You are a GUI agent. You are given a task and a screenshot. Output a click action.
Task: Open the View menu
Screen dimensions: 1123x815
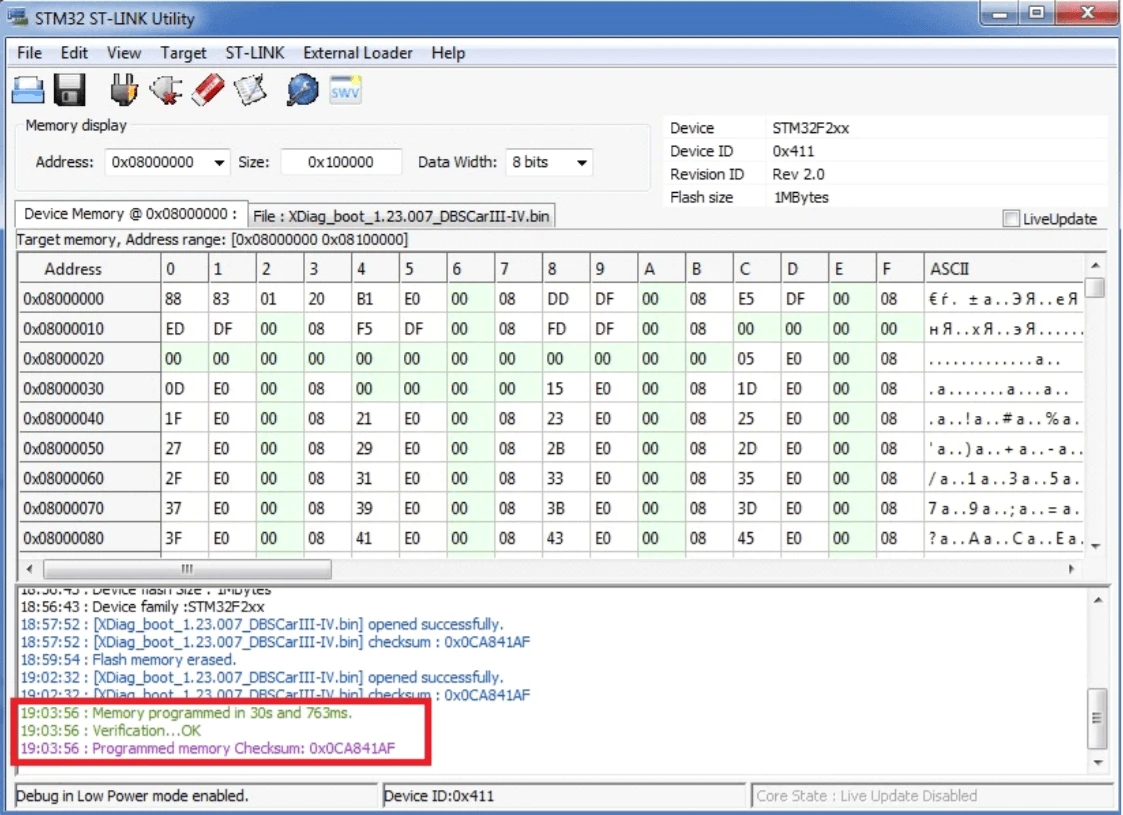[x=124, y=53]
